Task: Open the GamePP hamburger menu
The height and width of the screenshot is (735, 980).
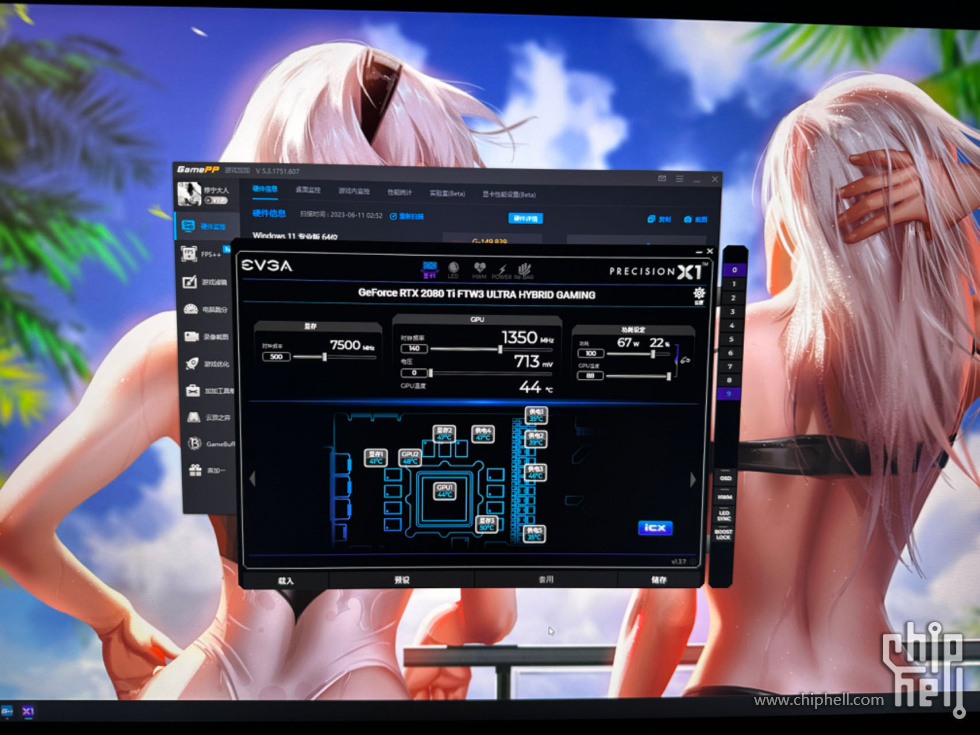Action: point(679,179)
